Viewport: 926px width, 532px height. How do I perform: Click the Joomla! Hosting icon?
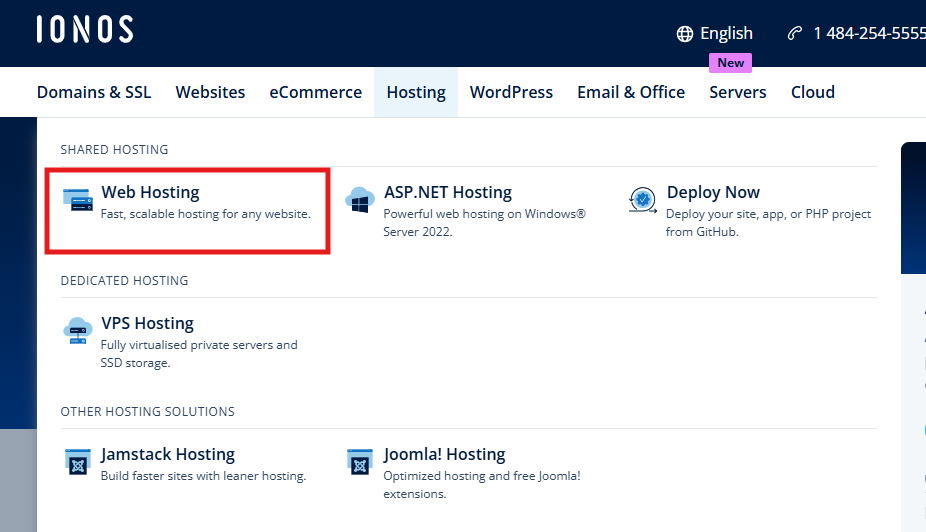click(360, 462)
